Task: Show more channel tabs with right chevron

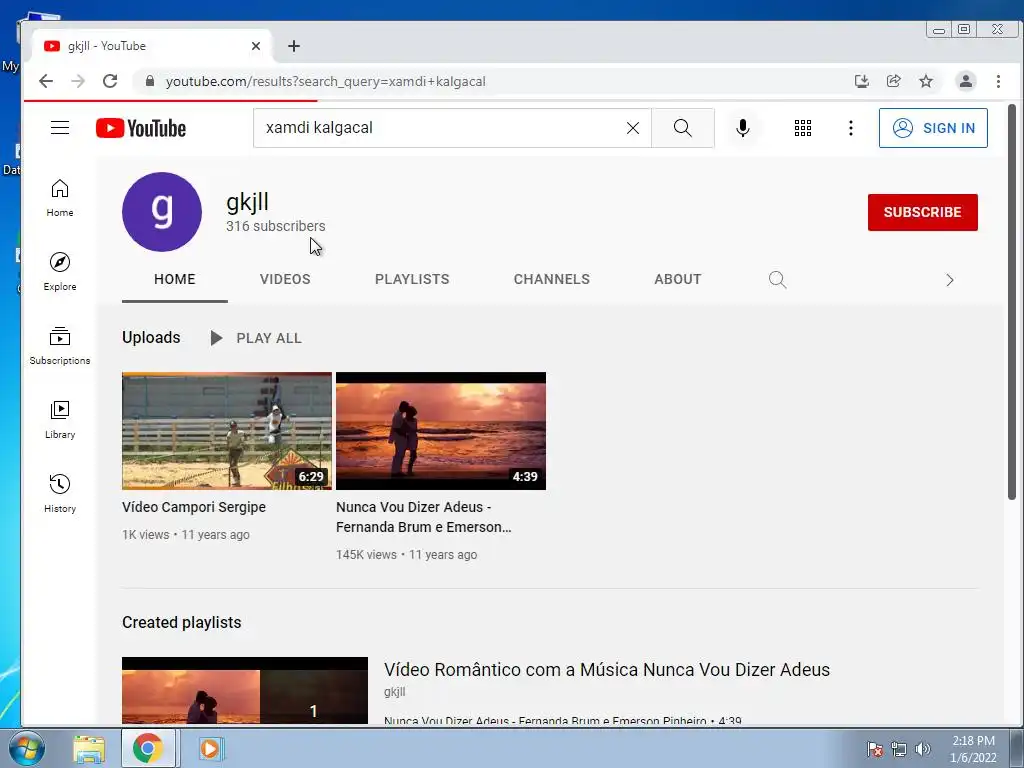Action: (x=950, y=280)
